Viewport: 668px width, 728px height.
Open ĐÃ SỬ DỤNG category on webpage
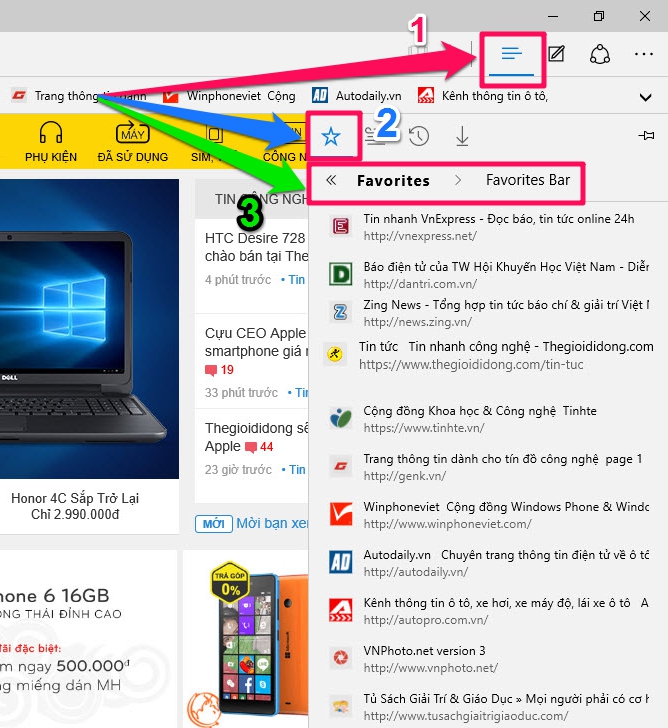click(x=133, y=157)
